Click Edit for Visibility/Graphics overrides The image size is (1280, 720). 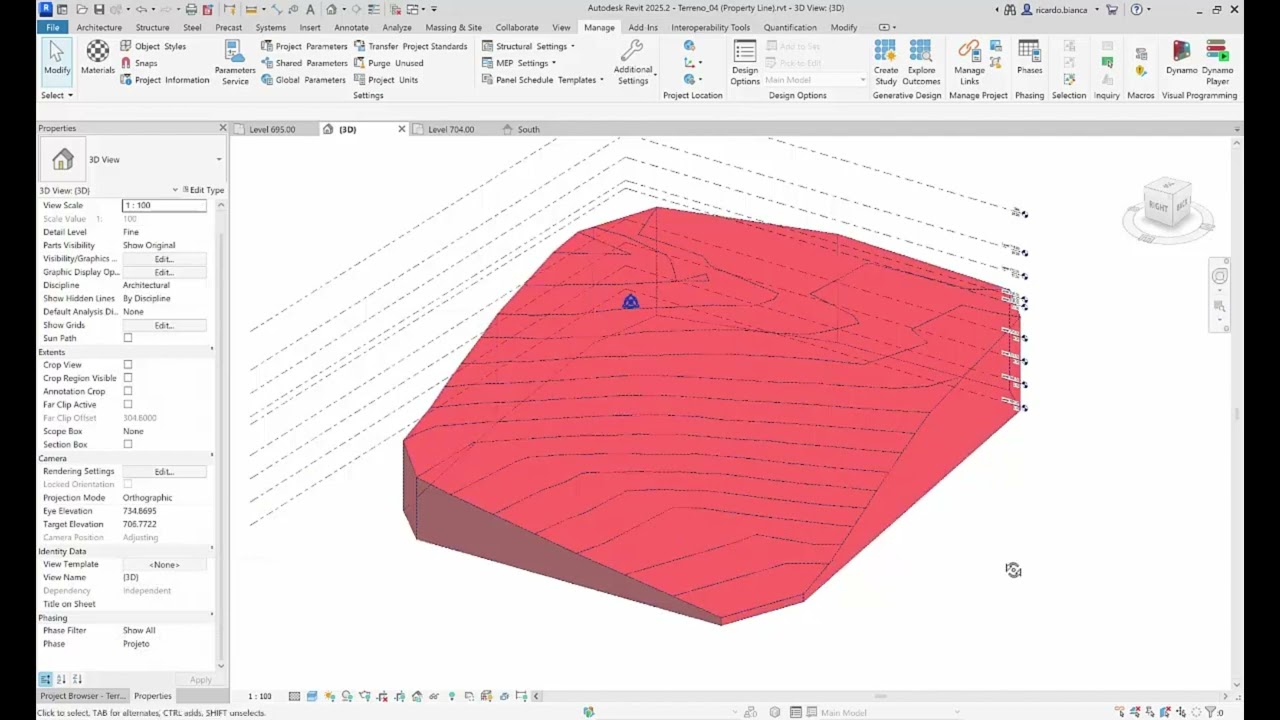coord(164,259)
